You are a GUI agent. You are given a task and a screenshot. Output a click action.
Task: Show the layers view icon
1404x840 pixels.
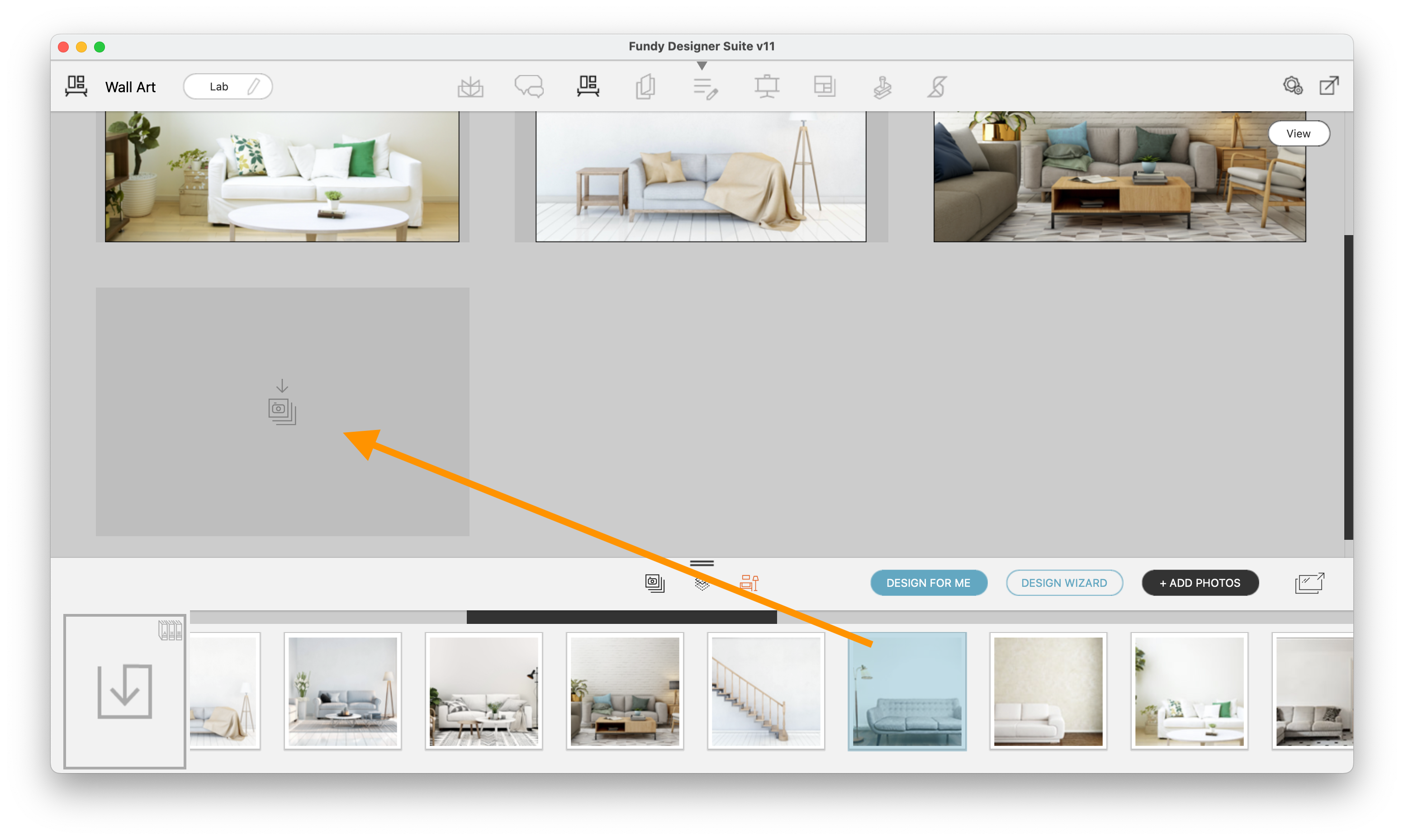pos(702,583)
